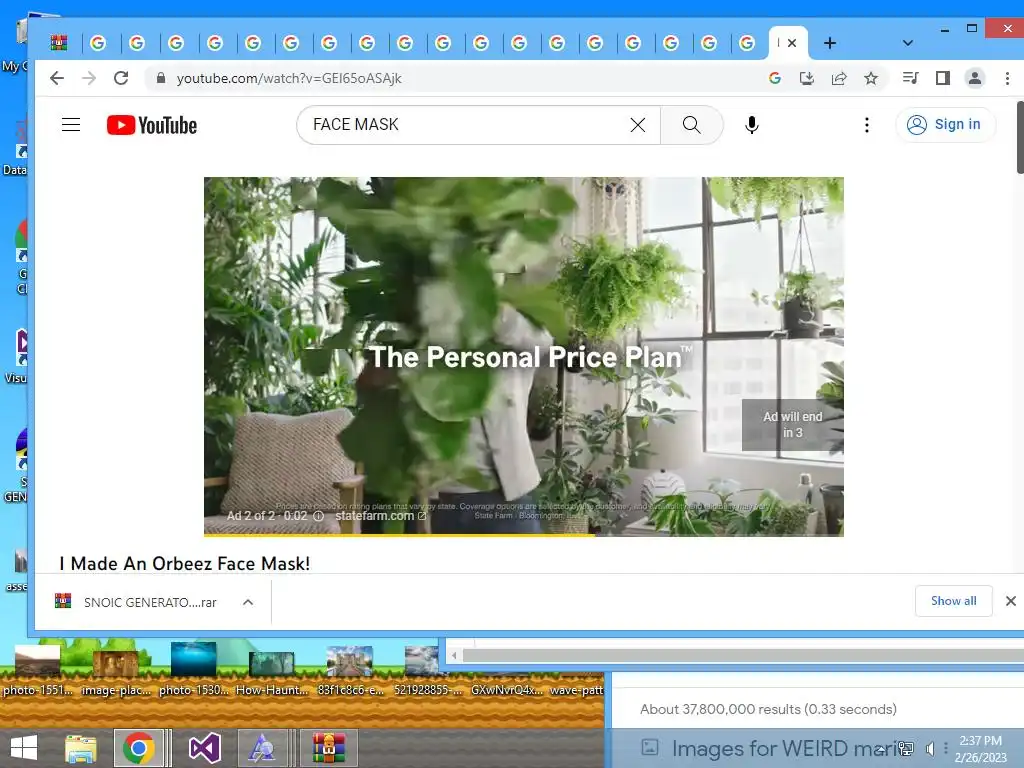The image size is (1024, 768).
Task: Open File Explorer from taskbar
Action: coord(80,748)
